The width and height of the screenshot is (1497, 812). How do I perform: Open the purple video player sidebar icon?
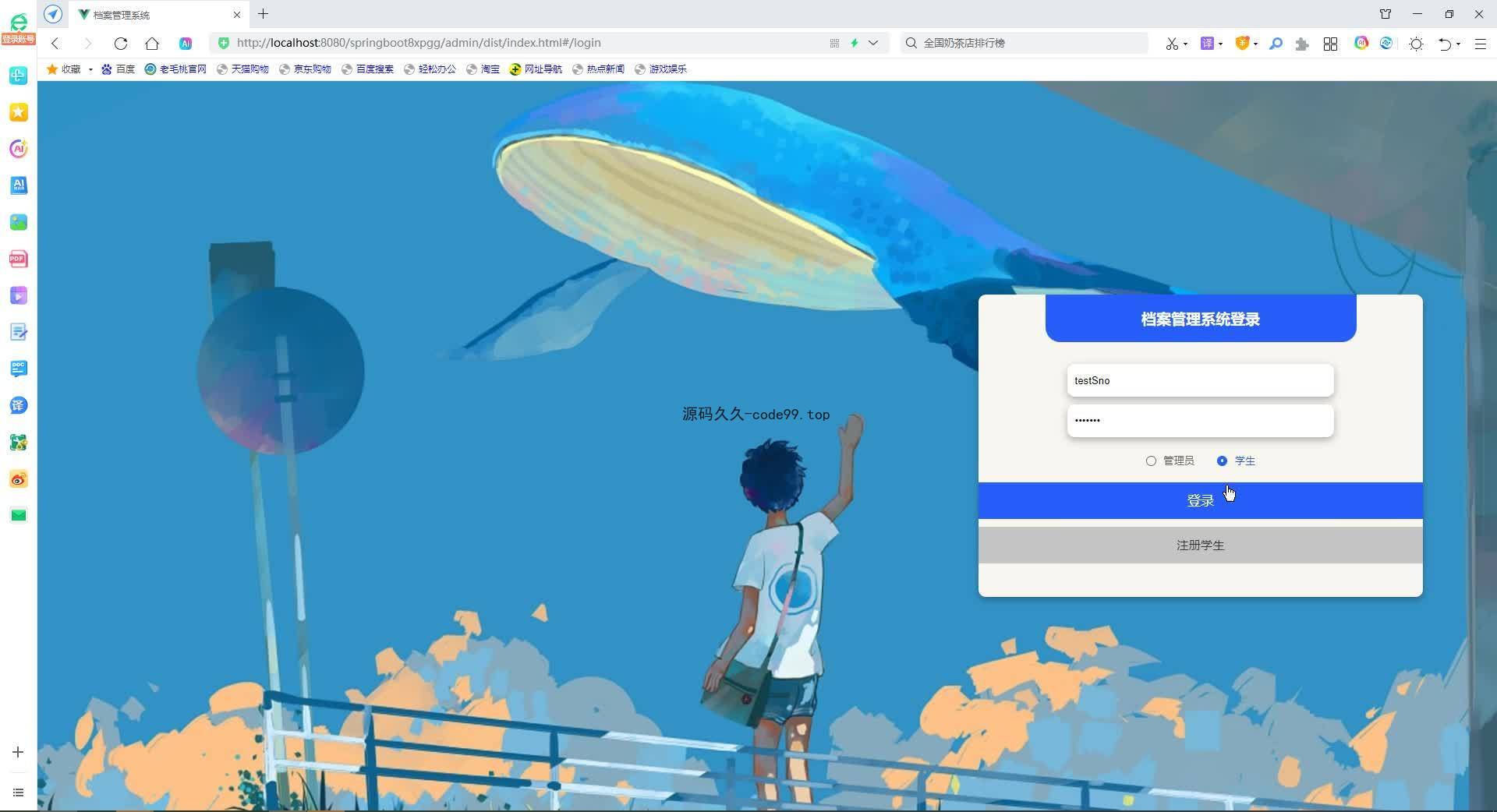coord(19,295)
